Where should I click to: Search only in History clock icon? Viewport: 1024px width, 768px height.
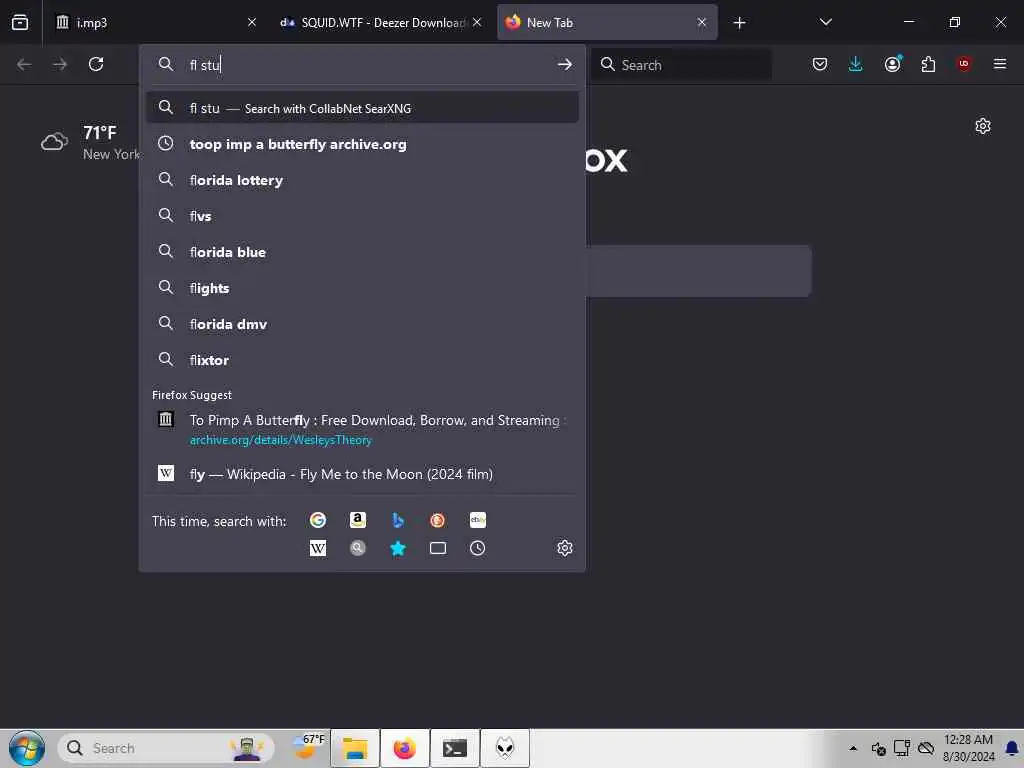[478, 548]
